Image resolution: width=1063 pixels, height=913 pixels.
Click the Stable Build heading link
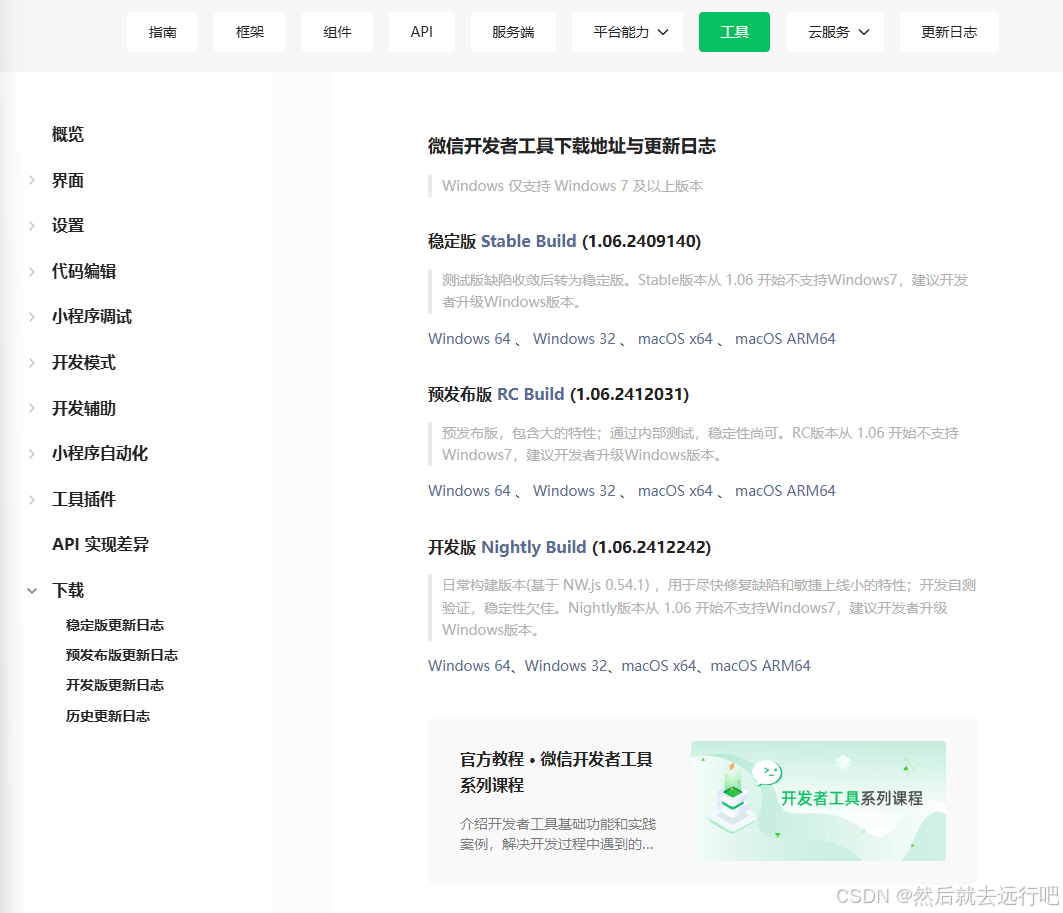(x=528, y=241)
